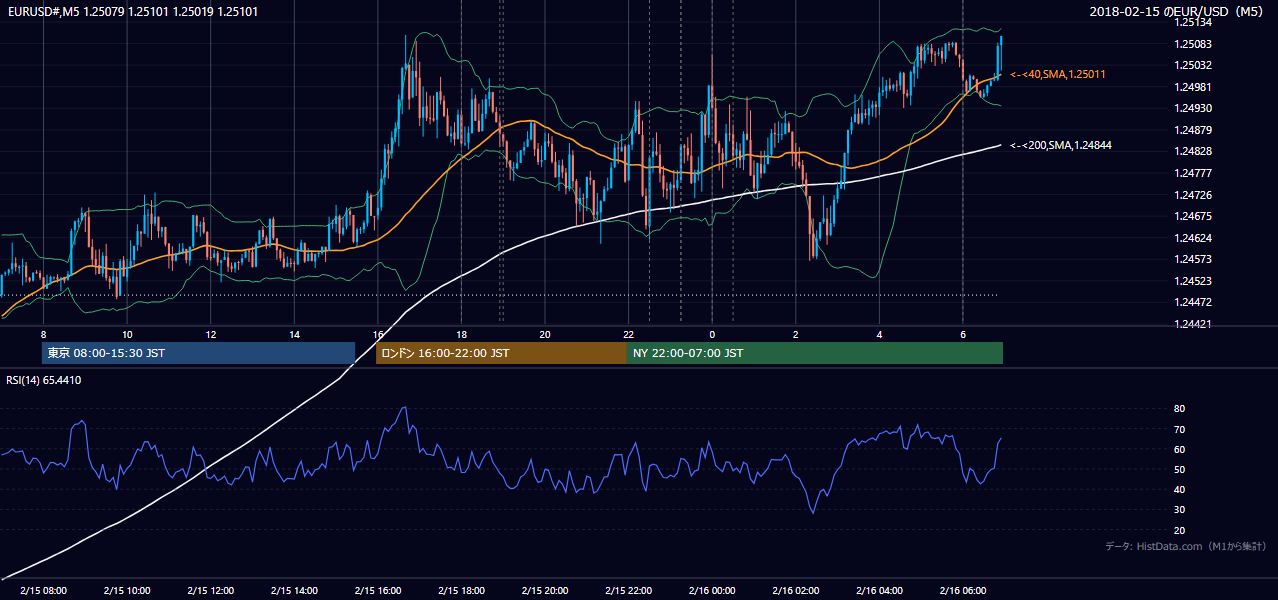Select the ロンドン 16:00-22:00 JST session bar
Viewport: 1278px width, 600px height.
501,353
